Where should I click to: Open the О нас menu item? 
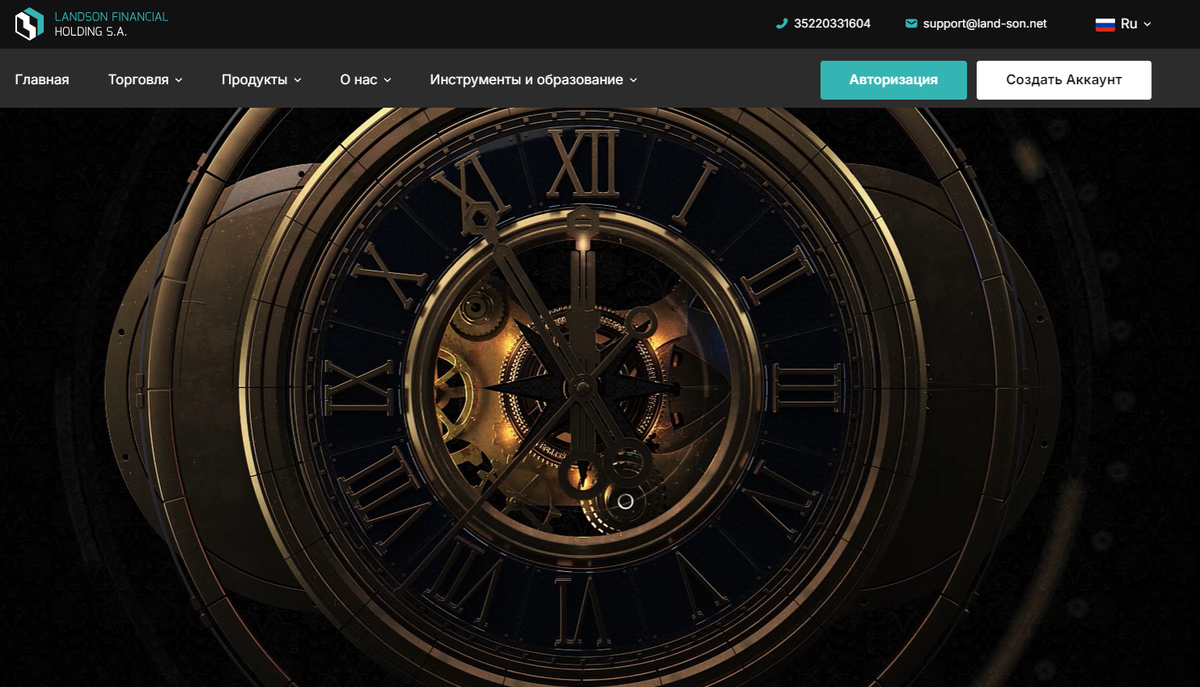point(358,80)
